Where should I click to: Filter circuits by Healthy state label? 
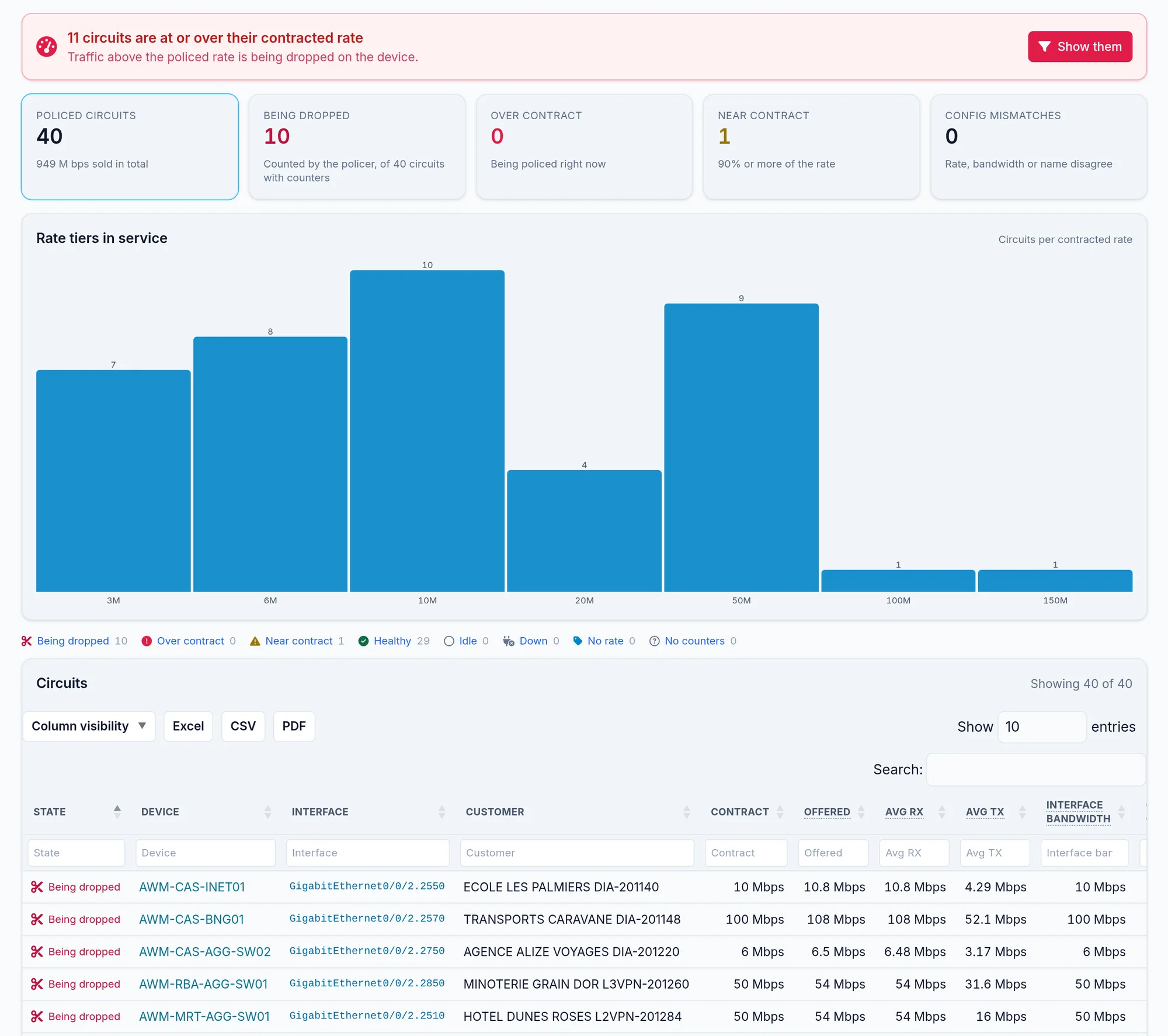[392, 641]
